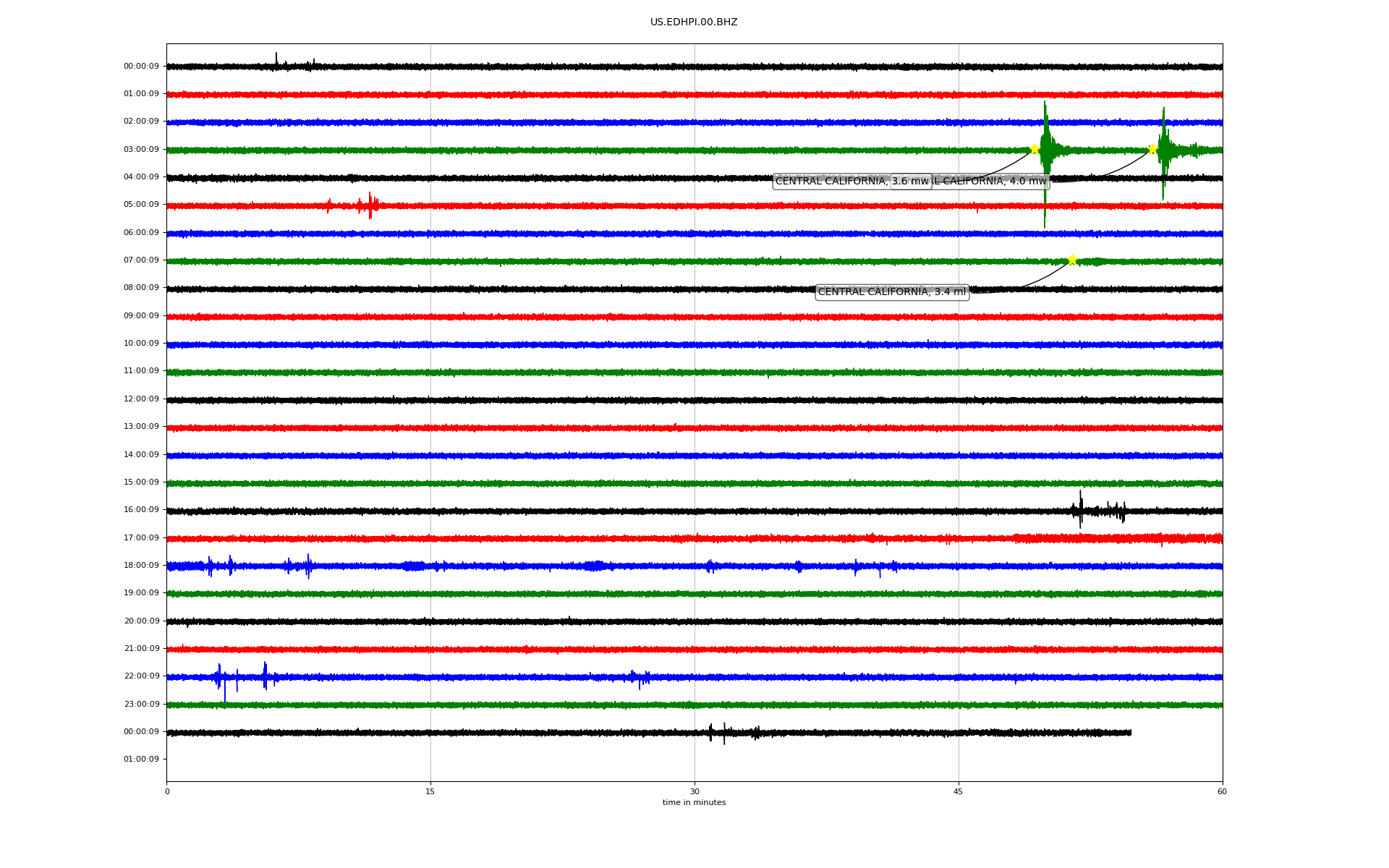Click the red burst on the 05:00:09 trace
Image resolution: width=1389 pixels, height=868 pixels.
click(x=369, y=206)
